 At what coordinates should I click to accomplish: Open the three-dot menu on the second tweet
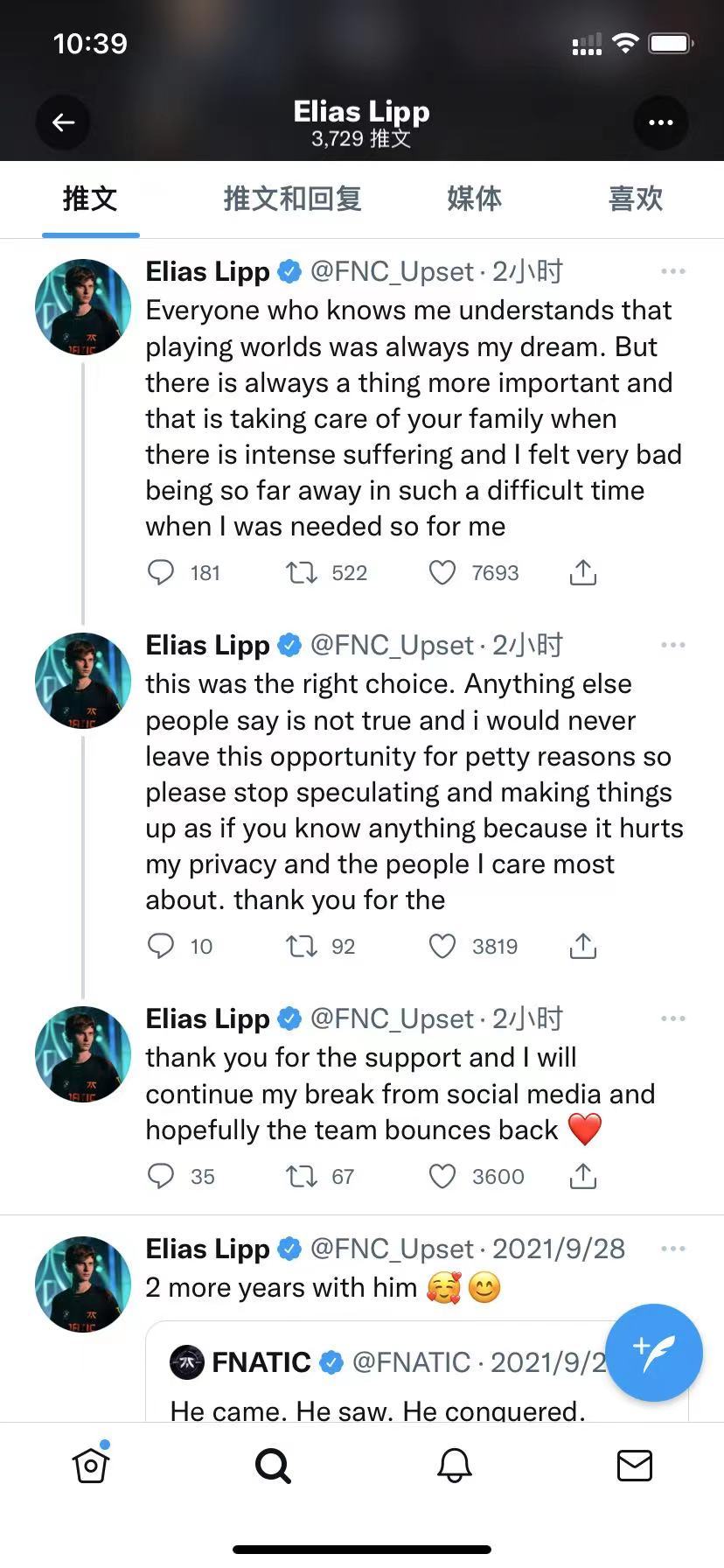tap(673, 645)
